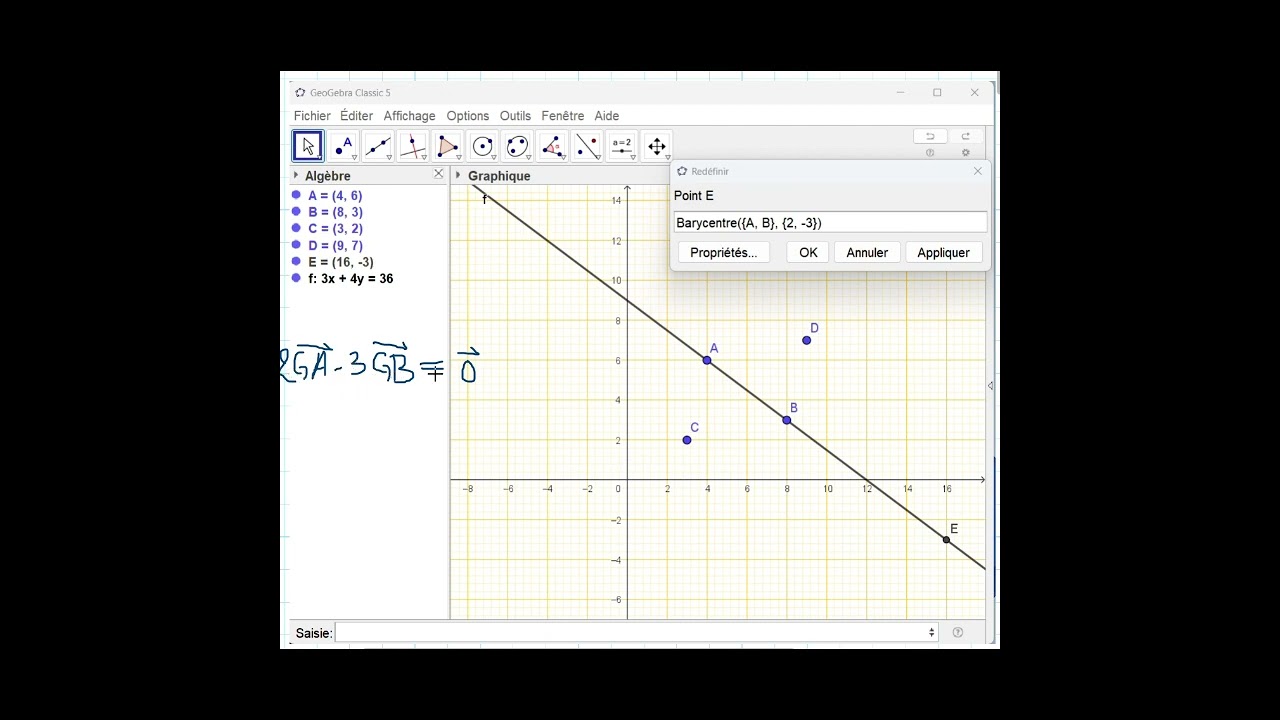This screenshot has width=1280, height=720.
Task: Select the Angle tool
Action: click(x=552, y=146)
